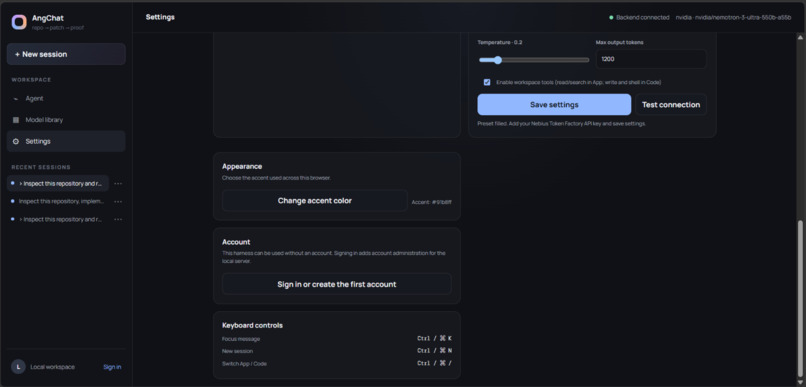806x387 pixels.
Task: Click the Appearance section heading
Action: click(x=242, y=166)
